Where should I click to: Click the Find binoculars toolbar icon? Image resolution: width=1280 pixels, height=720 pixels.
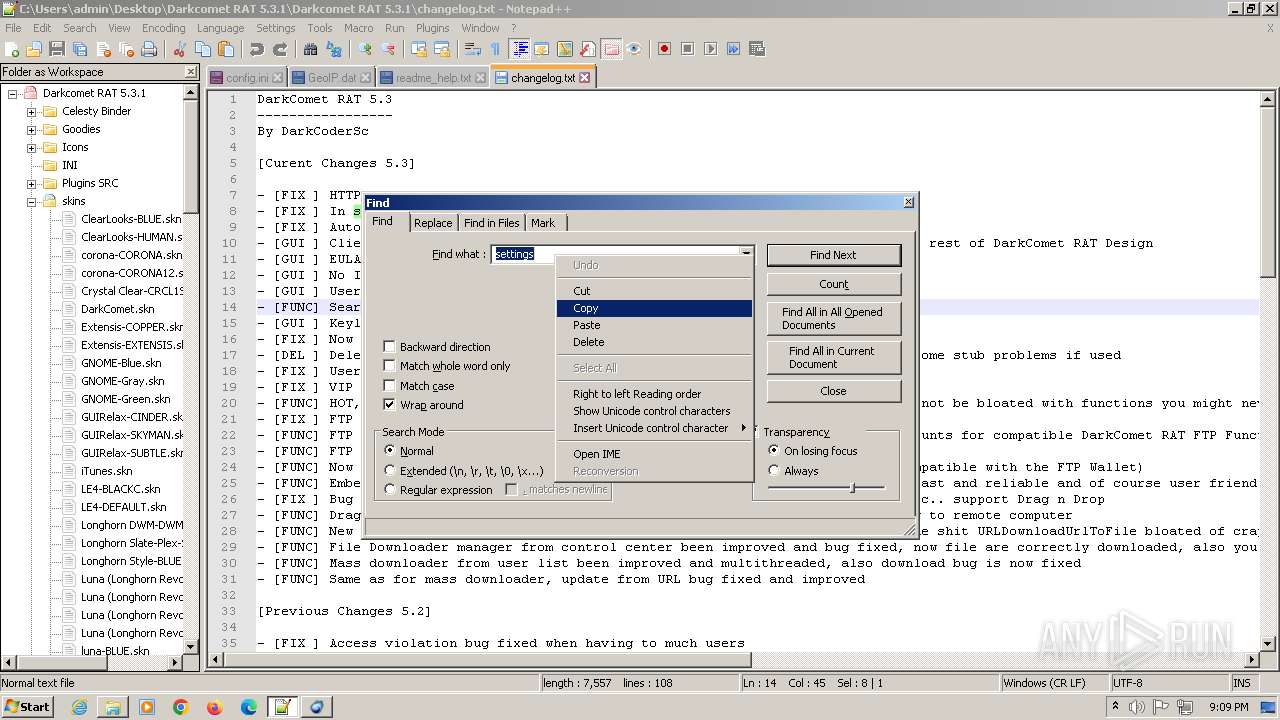(x=310, y=49)
